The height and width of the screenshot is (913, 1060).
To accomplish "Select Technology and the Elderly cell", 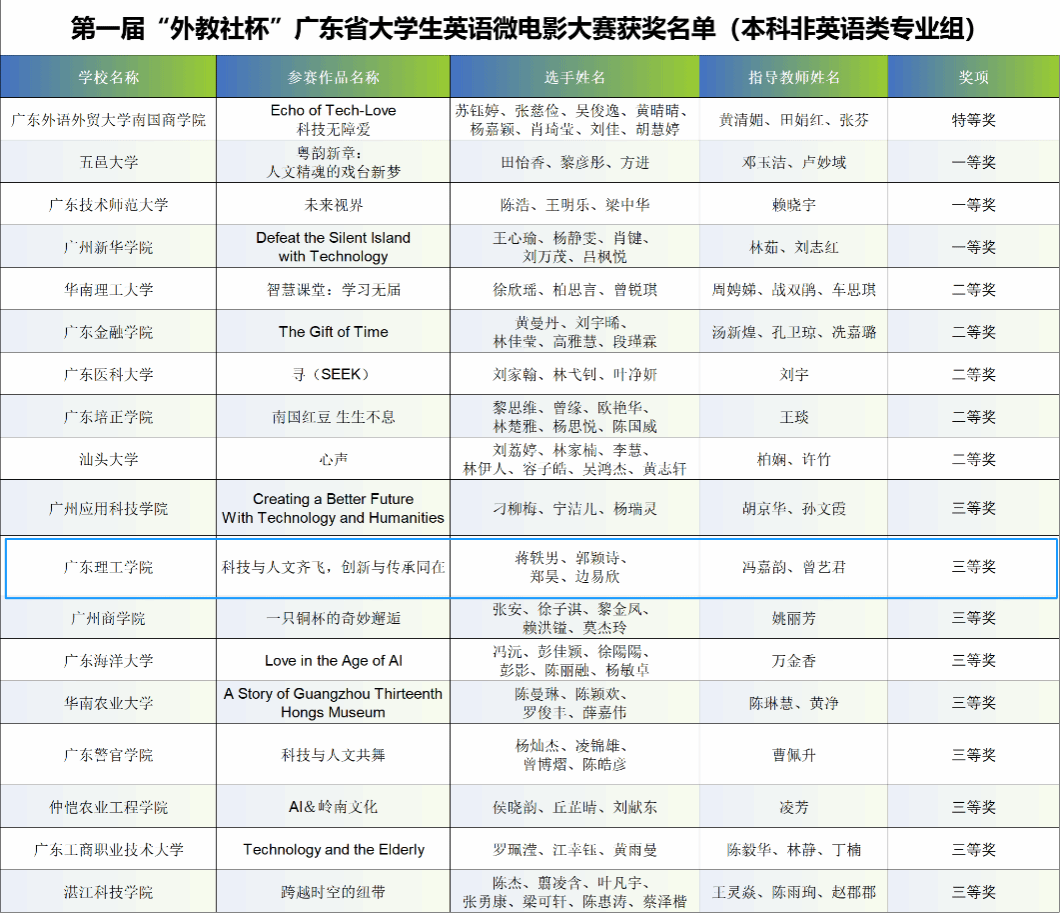I will tap(333, 850).
